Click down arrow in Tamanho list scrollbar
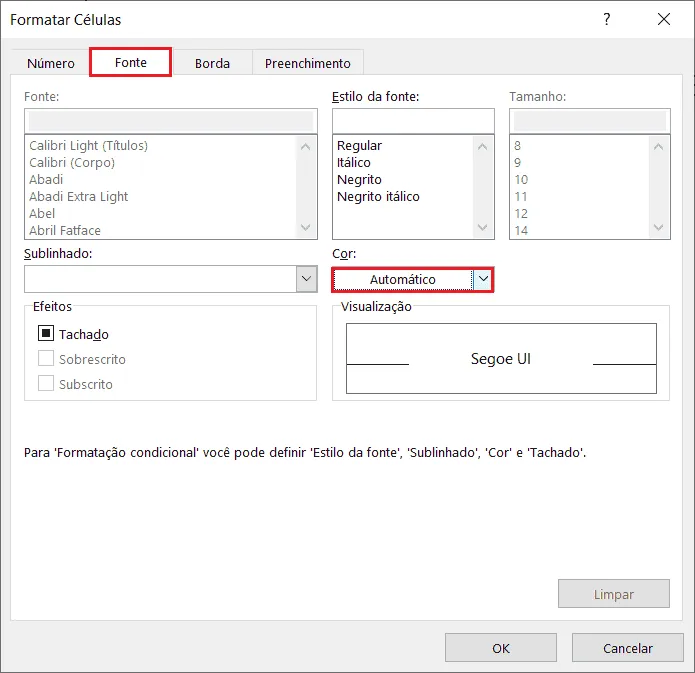 [x=658, y=227]
